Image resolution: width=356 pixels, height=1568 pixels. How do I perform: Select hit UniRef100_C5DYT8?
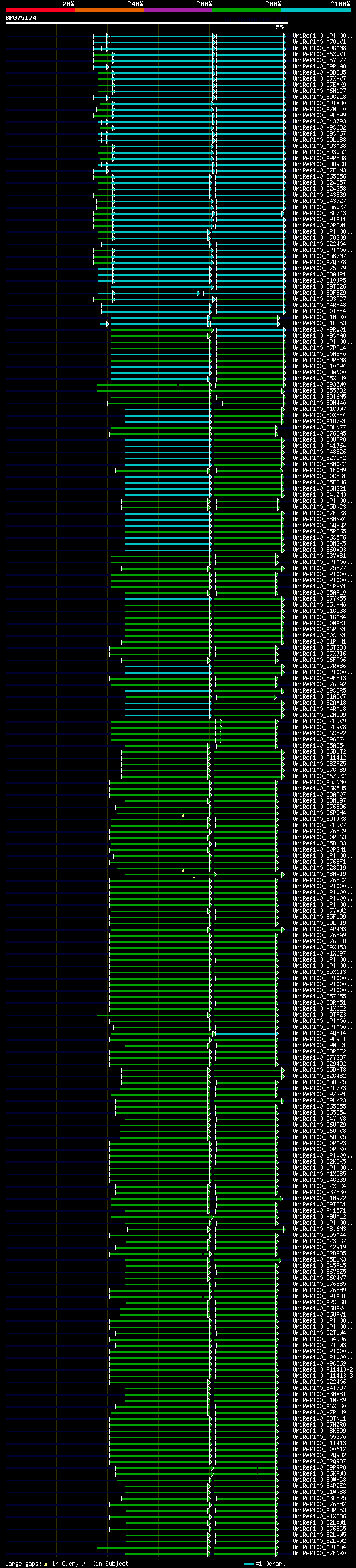pos(319,1070)
